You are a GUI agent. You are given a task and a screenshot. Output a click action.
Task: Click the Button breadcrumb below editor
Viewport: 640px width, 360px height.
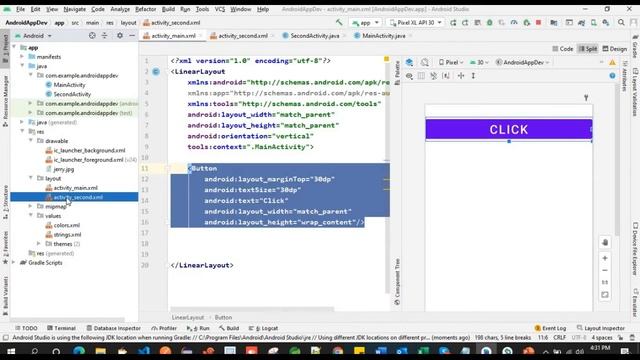pos(223,317)
